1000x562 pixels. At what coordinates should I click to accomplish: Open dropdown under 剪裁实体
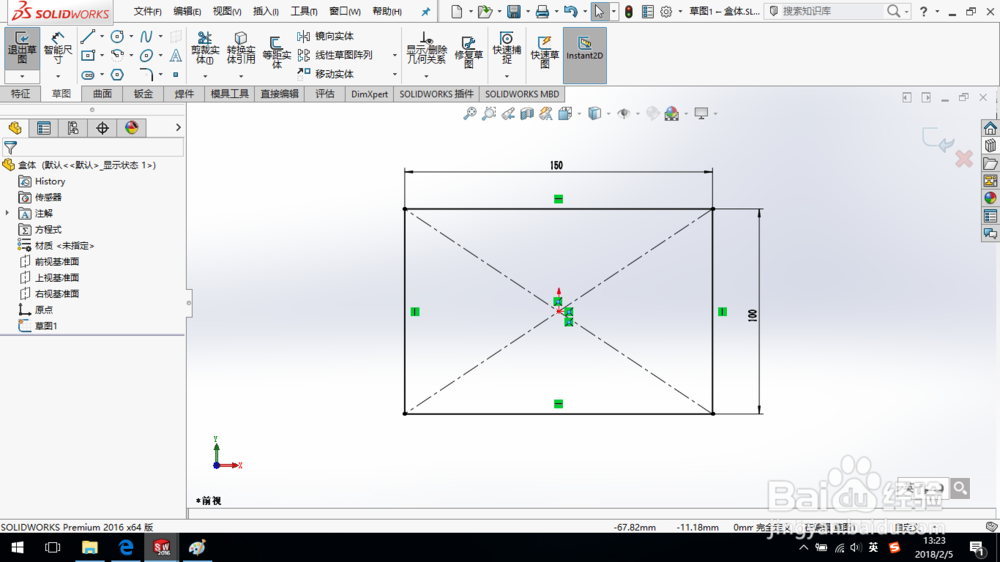click(205, 77)
